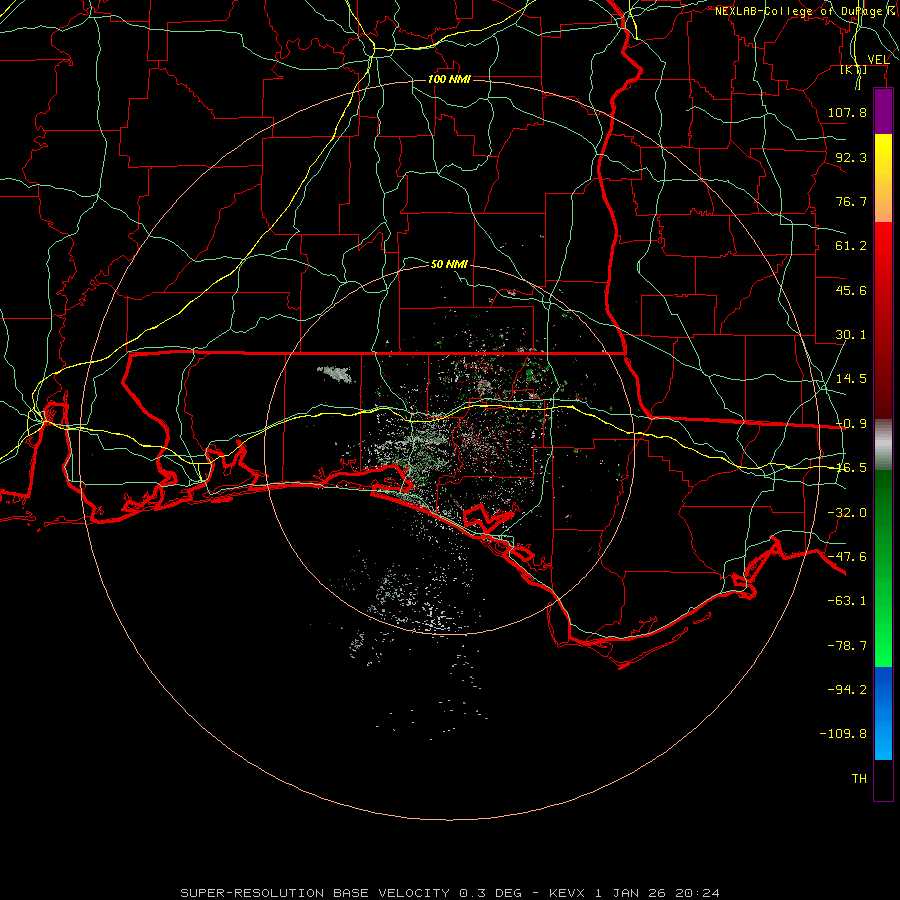The width and height of the screenshot is (900, 900).
Task: Click the 61.2 scale value
Action: 851,246
